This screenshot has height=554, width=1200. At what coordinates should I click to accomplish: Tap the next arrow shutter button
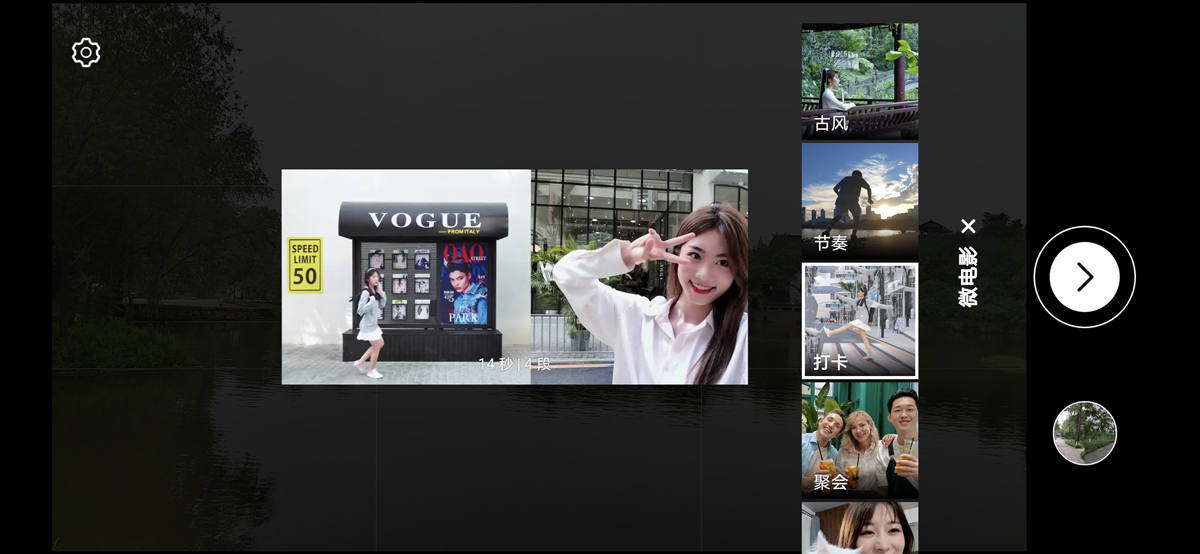(x=1084, y=277)
